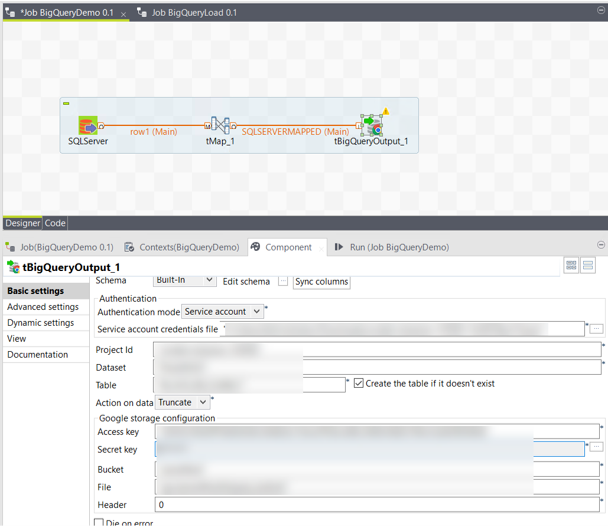The image size is (608, 526).
Task: Click the Dataset input field
Action: tap(377, 367)
